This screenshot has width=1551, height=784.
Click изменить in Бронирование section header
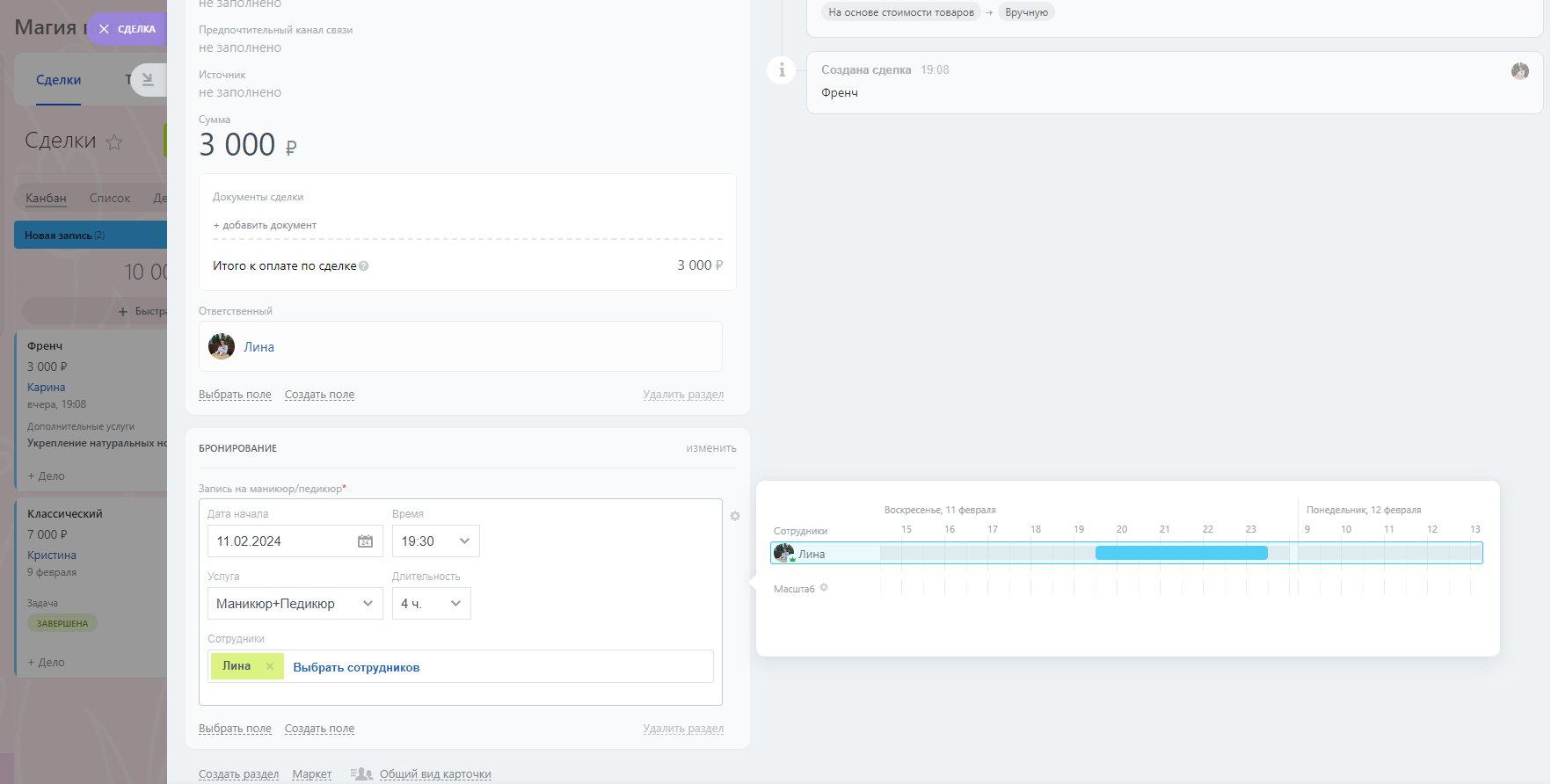coord(711,448)
